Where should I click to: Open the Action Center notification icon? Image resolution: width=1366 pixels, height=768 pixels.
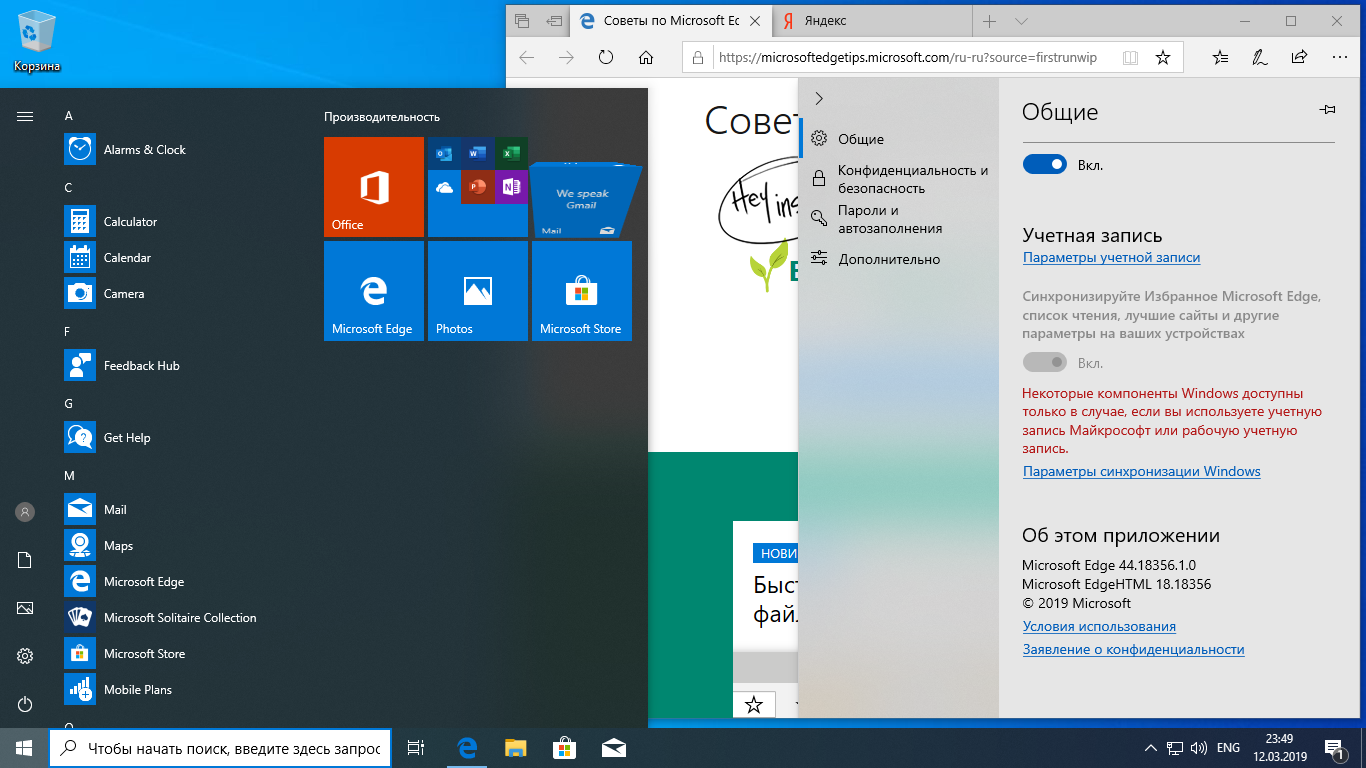pyautogui.click(x=1334, y=748)
